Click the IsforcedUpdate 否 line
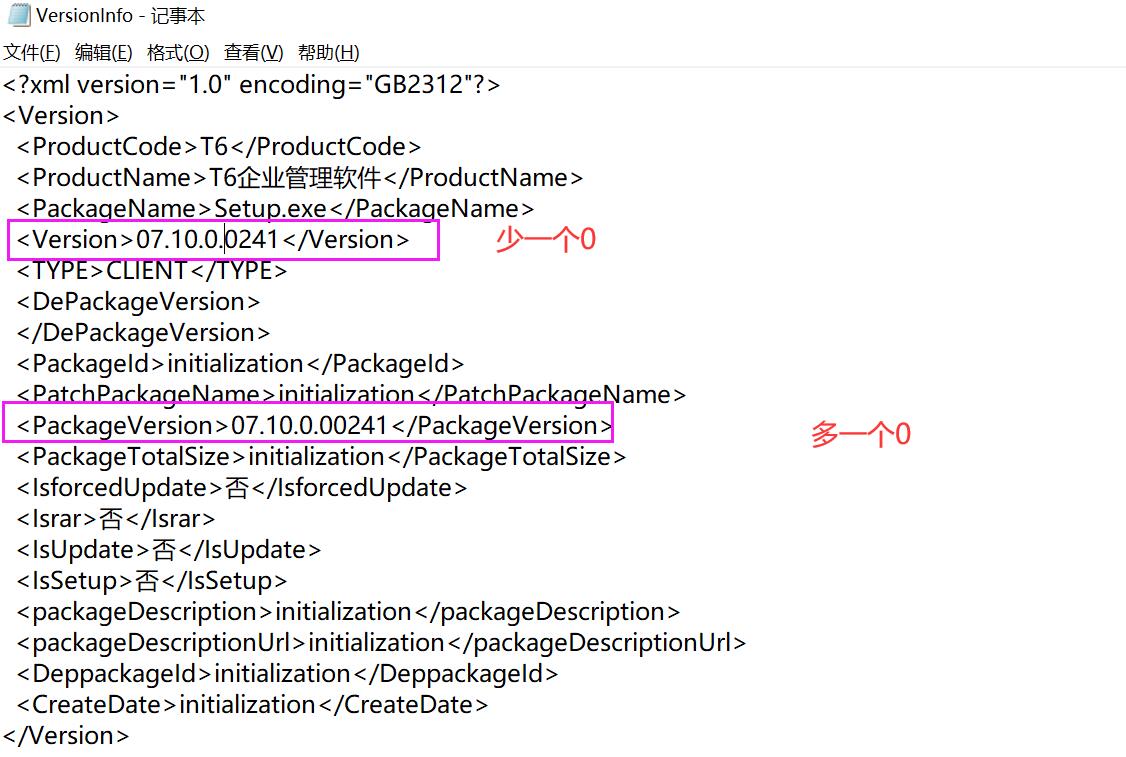The image size is (1126, 757). (241, 488)
